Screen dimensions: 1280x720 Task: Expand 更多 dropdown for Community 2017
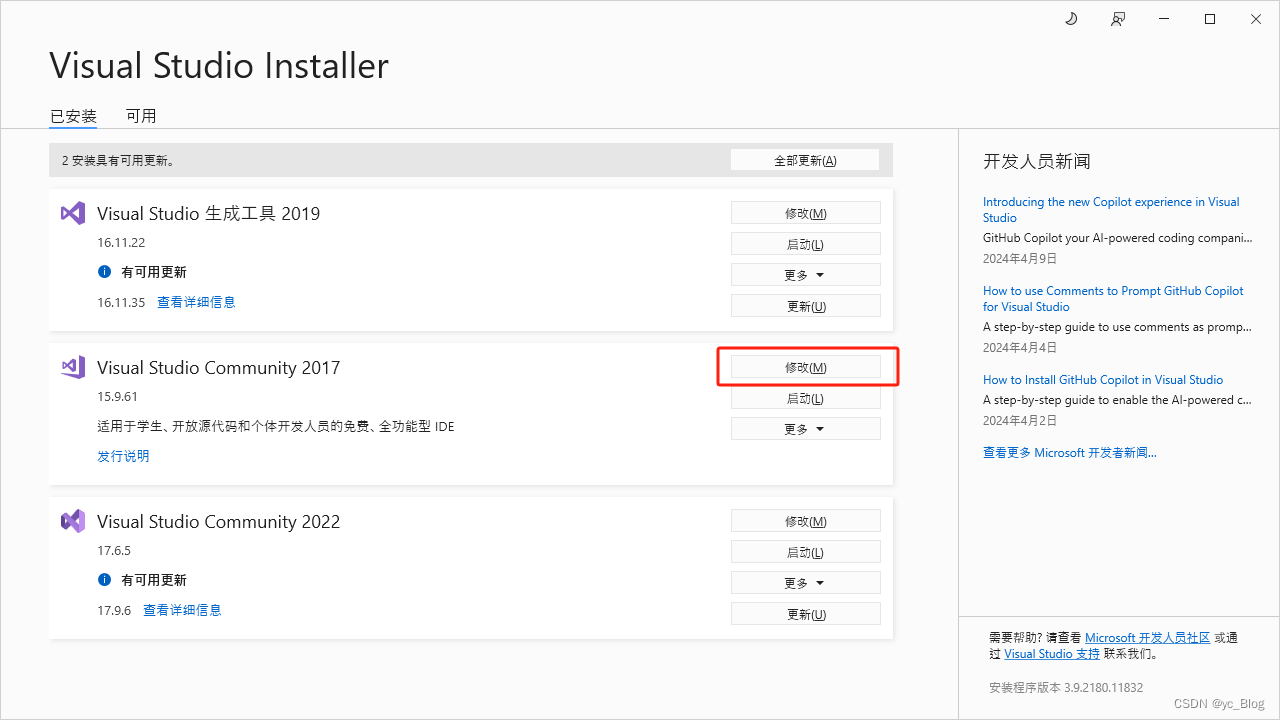[806, 429]
